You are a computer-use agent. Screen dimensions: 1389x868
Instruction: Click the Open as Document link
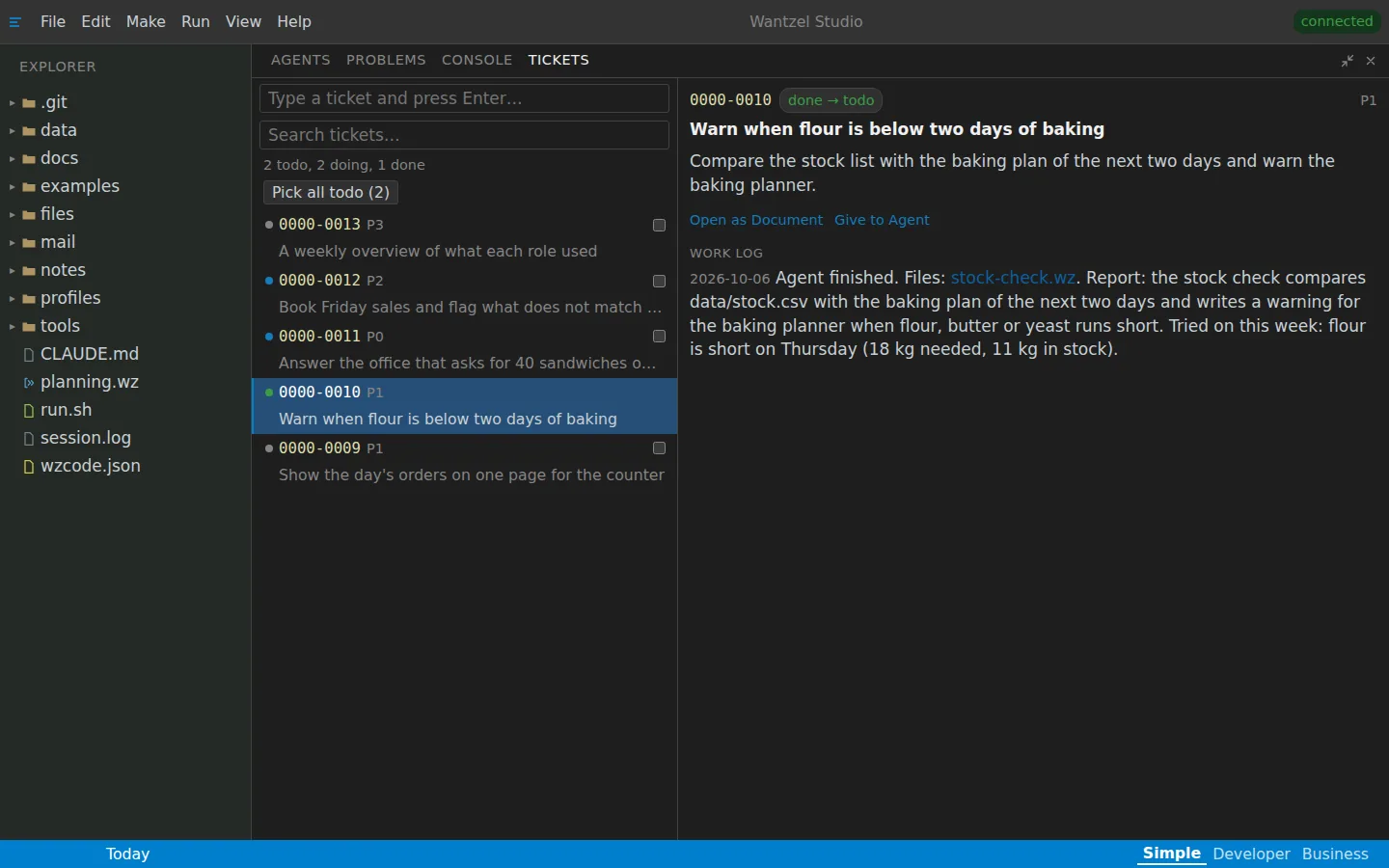click(x=756, y=220)
